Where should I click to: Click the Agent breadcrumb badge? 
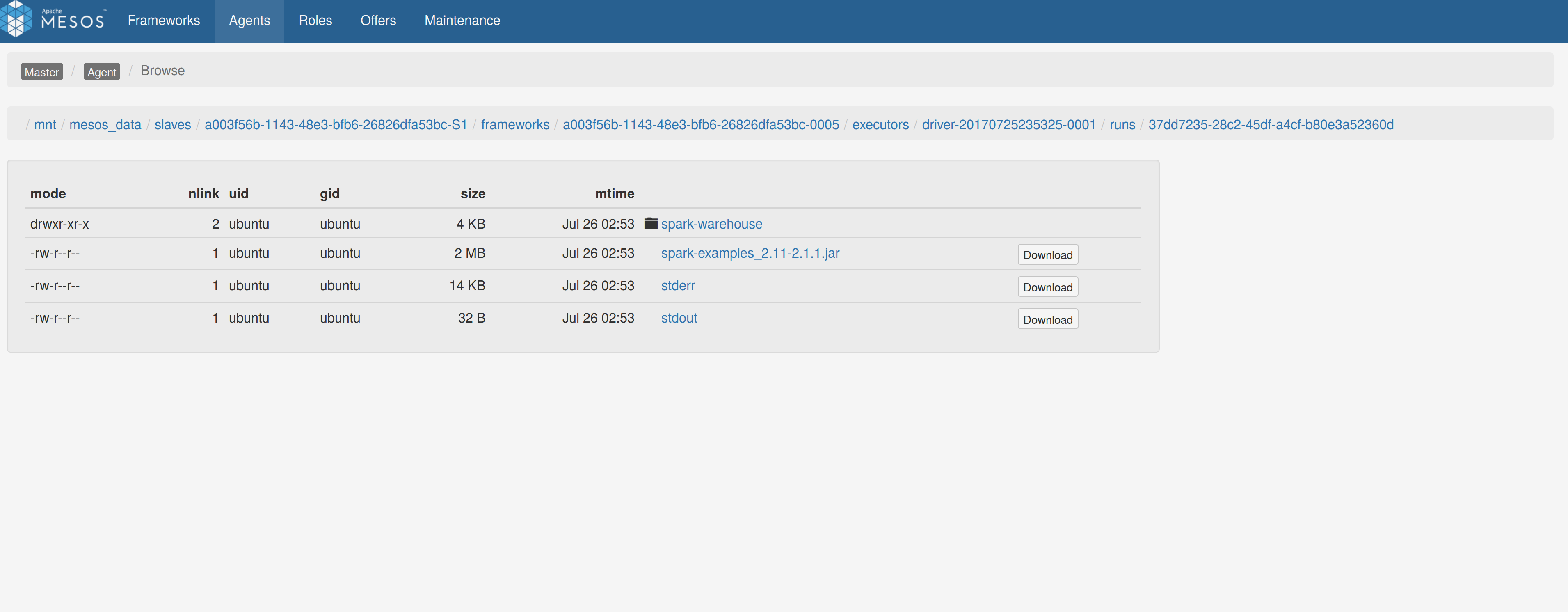(102, 72)
